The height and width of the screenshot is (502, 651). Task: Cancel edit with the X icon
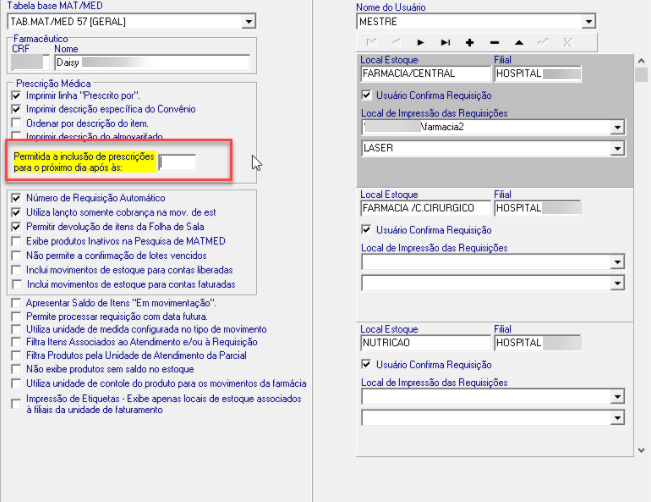568,42
